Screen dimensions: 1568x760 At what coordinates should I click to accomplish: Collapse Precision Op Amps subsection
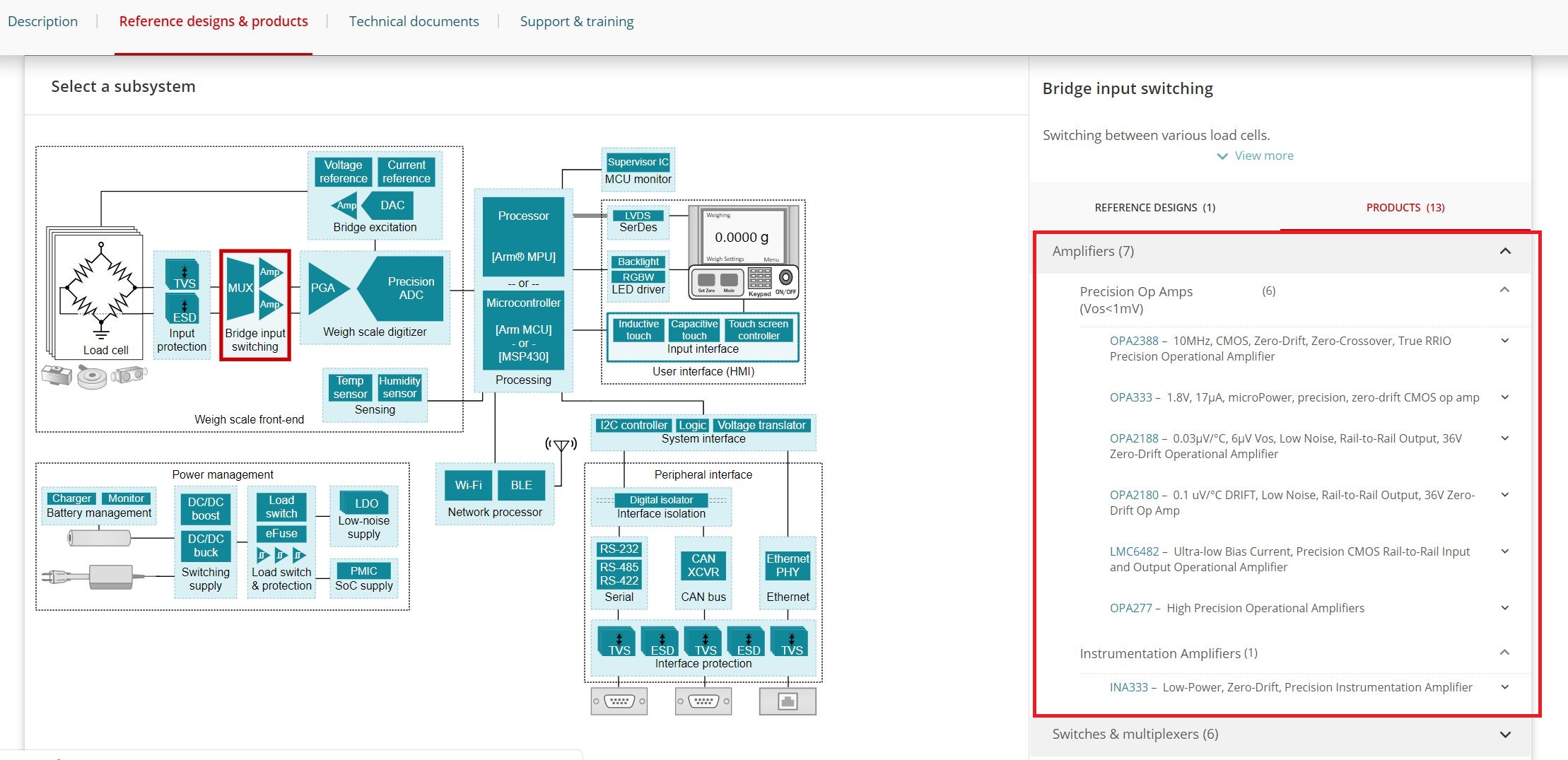click(x=1504, y=291)
